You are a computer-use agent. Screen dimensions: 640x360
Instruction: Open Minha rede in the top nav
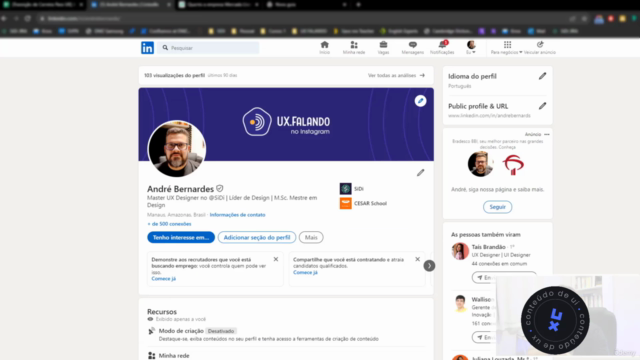[x=354, y=47]
